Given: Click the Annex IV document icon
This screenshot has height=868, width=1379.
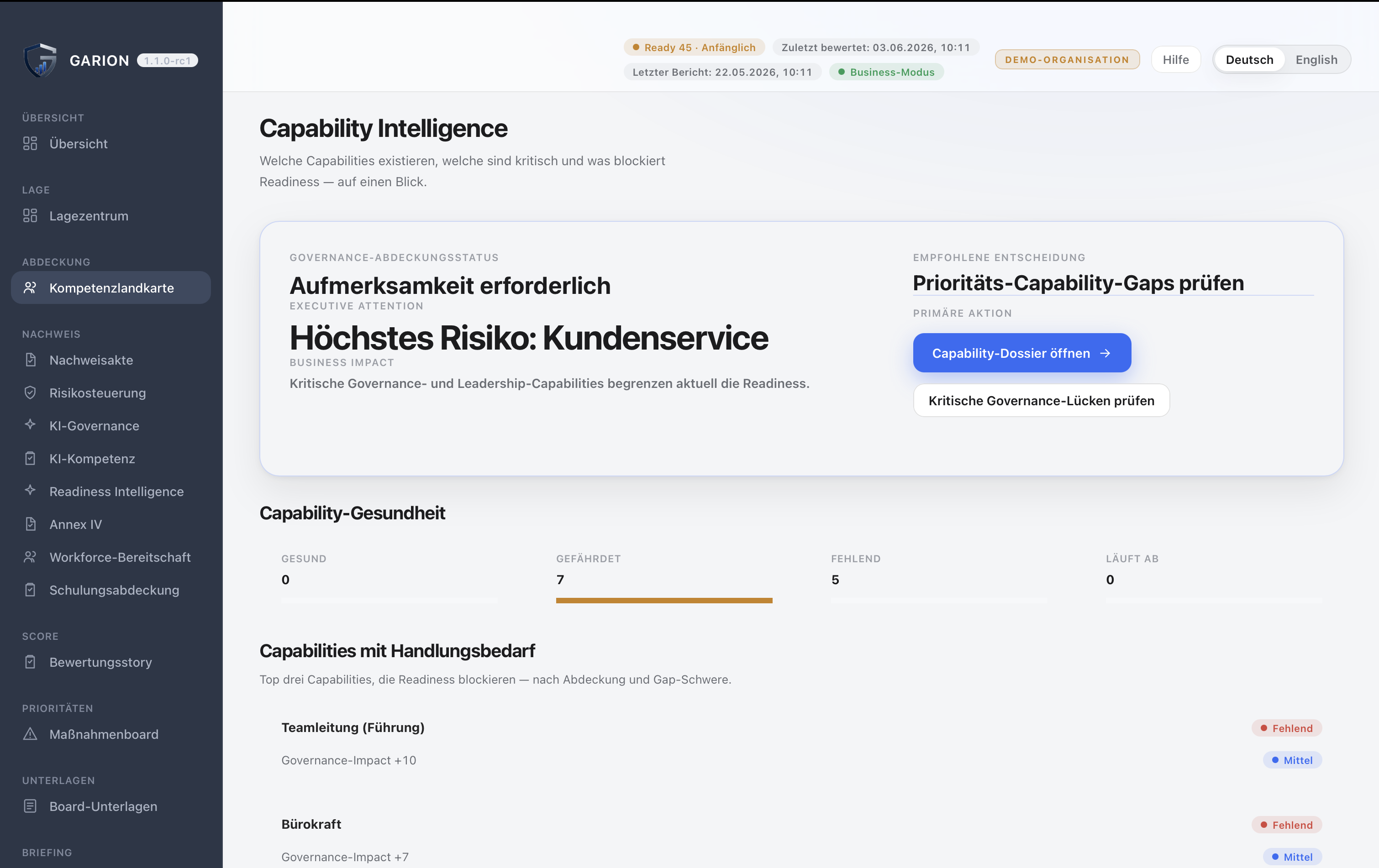Looking at the screenshot, I should click(x=30, y=524).
